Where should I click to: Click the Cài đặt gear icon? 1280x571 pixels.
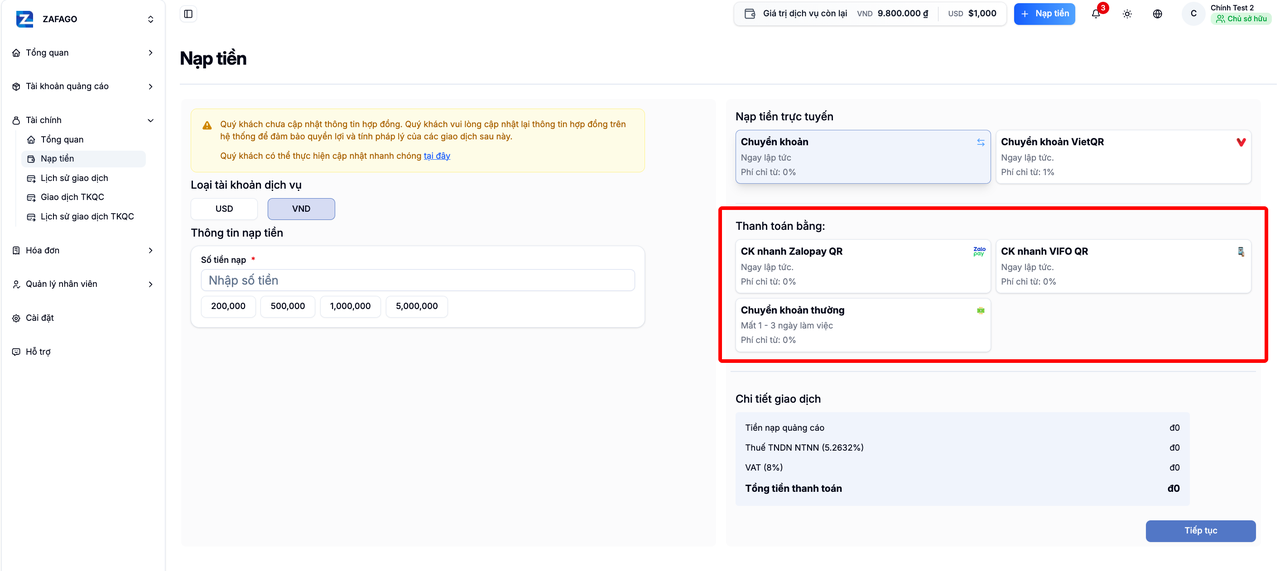[x=16, y=318]
